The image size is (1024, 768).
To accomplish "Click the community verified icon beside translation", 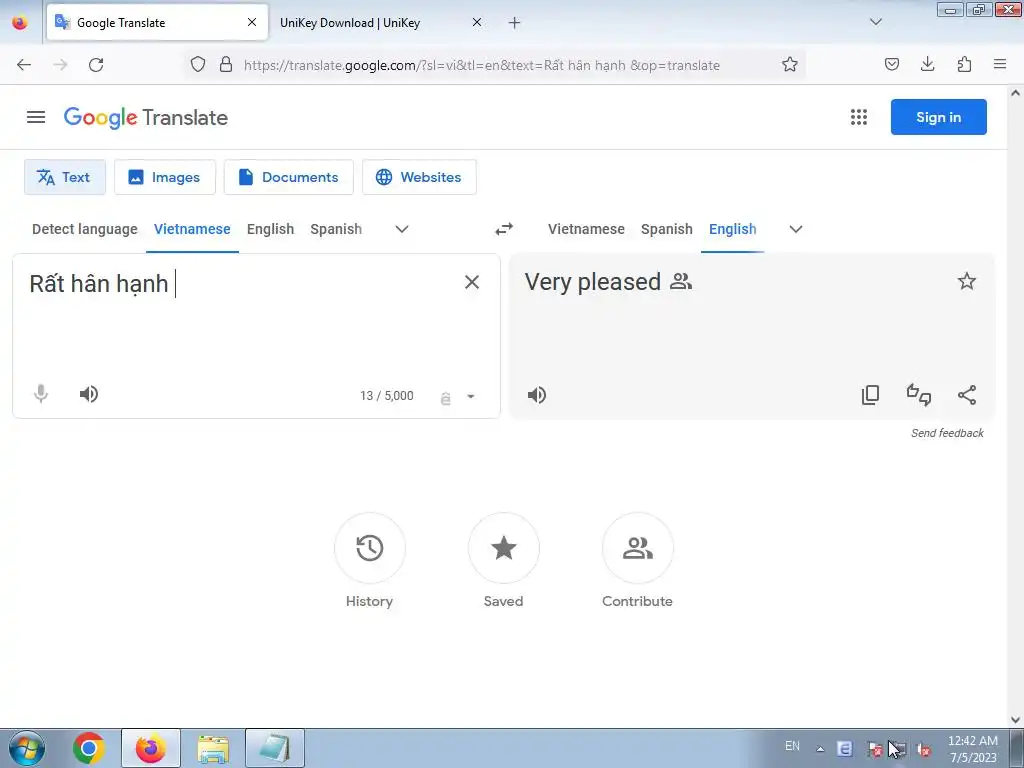I will click(681, 281).
